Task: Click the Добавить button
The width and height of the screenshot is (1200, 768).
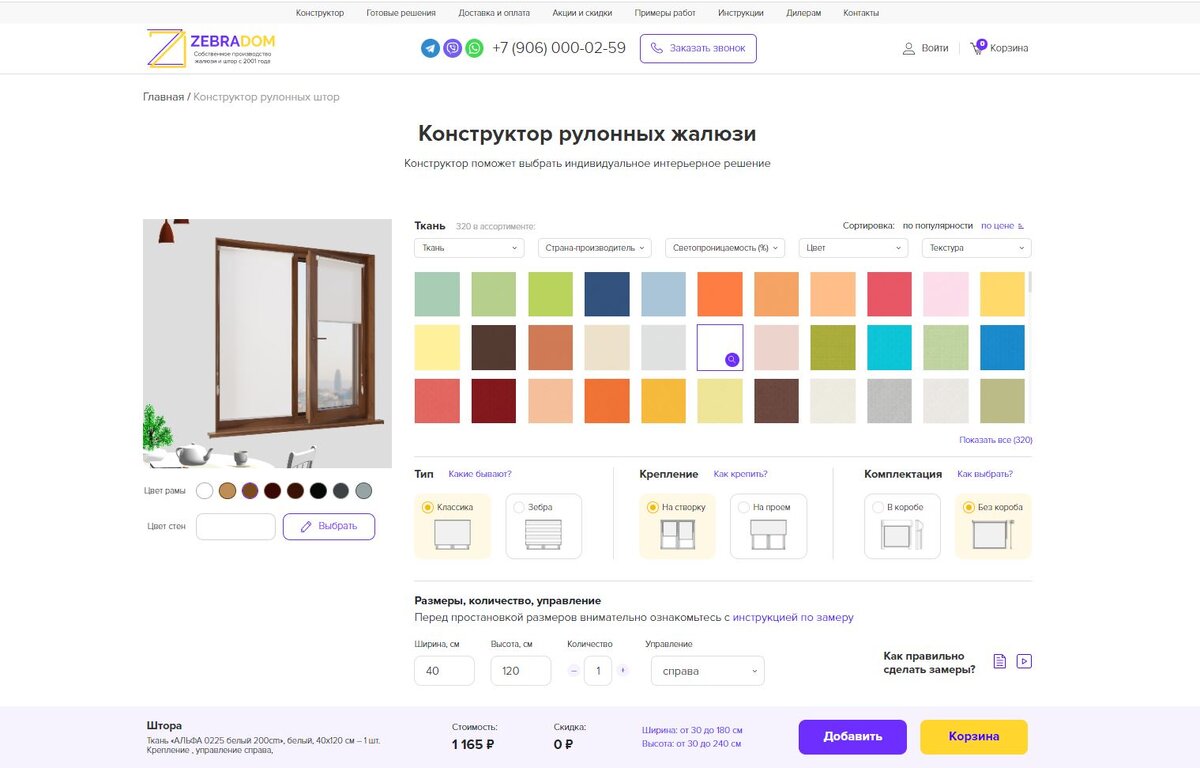Action: [851, 736]
